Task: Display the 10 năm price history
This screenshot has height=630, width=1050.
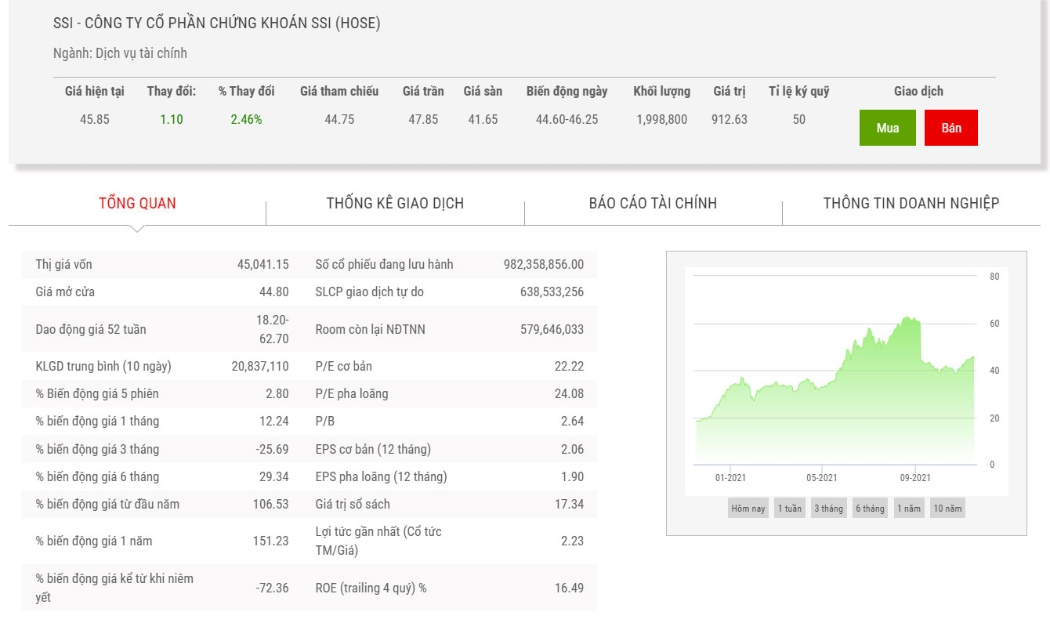Action: (x=948, y=508)
